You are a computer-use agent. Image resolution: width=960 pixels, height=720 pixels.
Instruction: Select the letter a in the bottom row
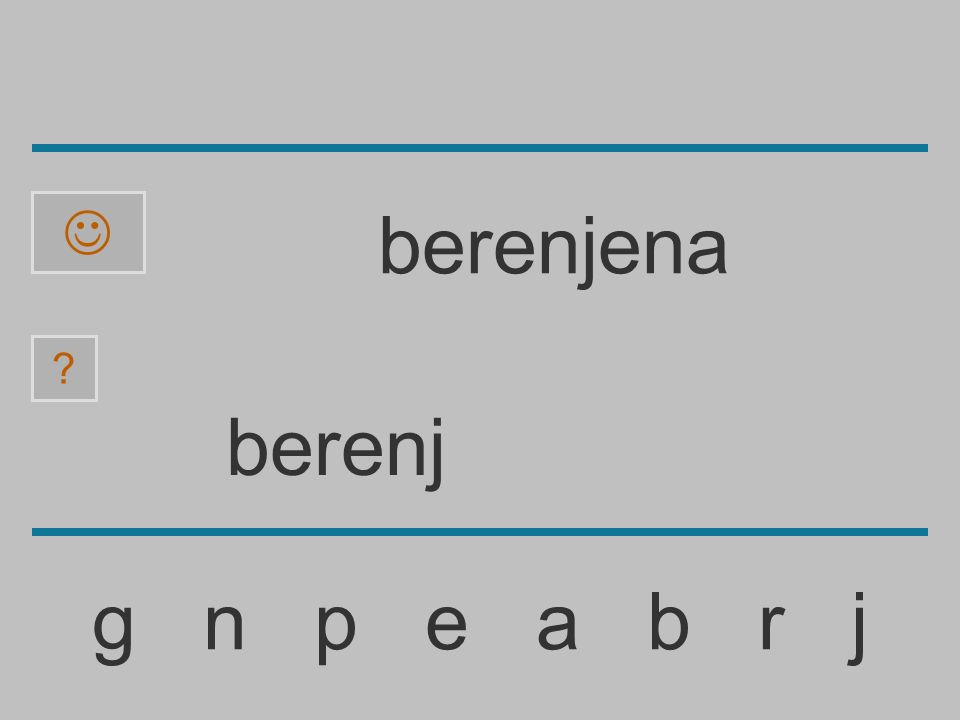557,626
